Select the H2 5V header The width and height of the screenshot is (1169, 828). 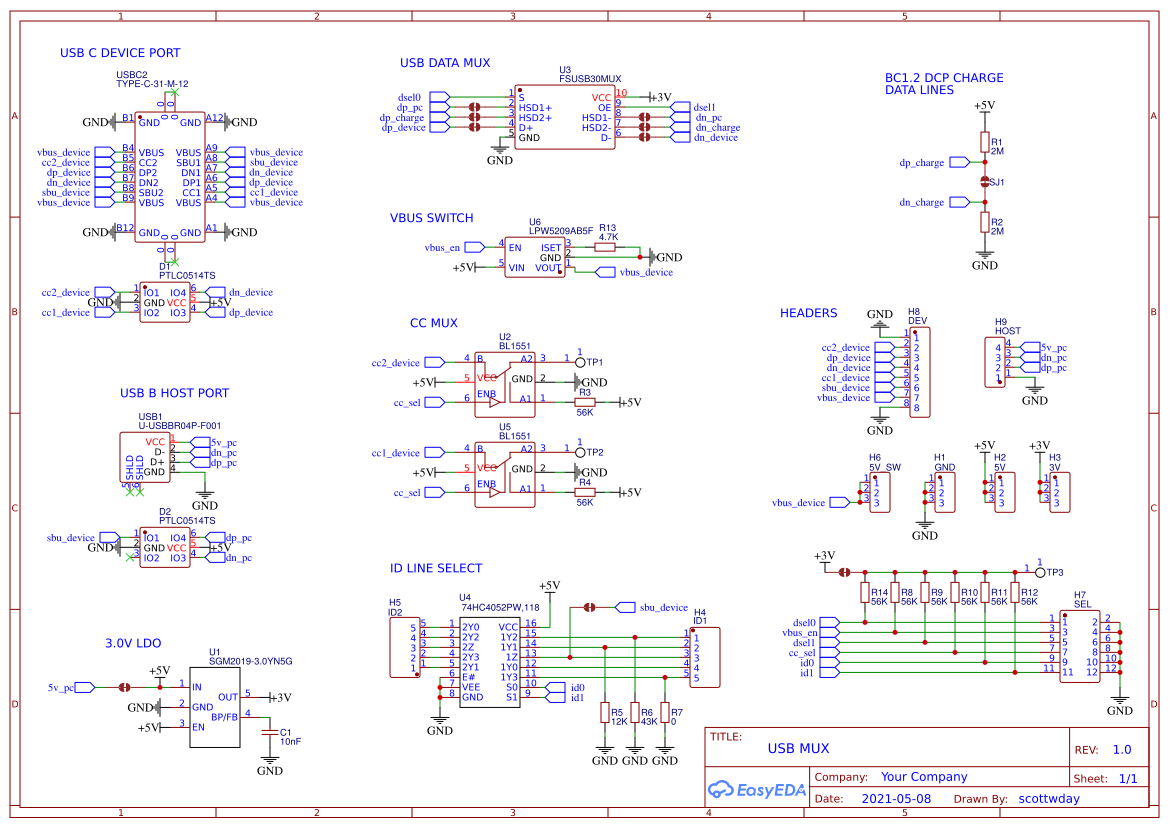(x=1005, y=493)
